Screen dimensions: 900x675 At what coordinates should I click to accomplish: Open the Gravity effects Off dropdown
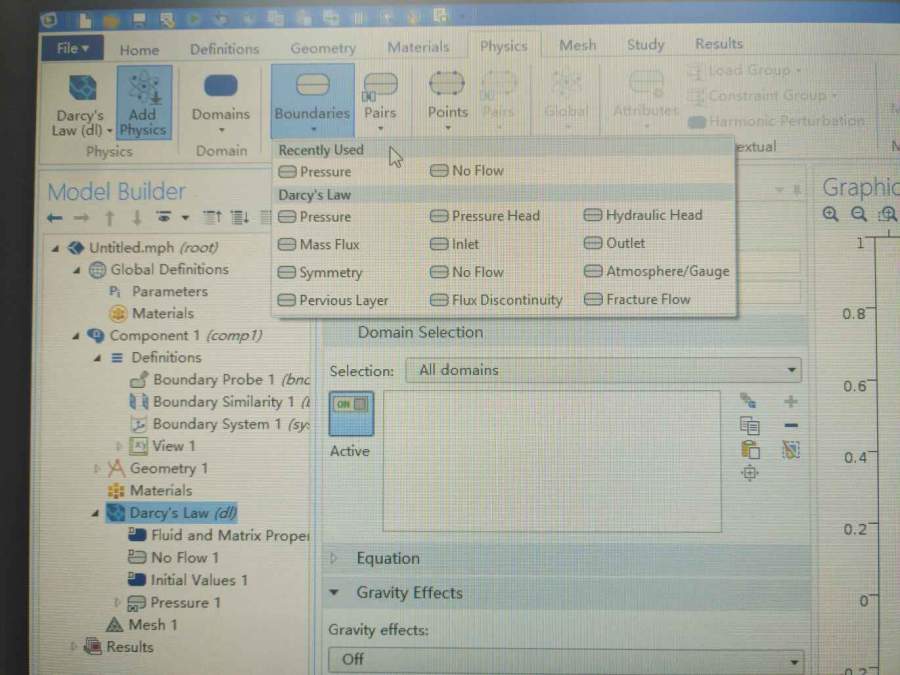(565, 660)
